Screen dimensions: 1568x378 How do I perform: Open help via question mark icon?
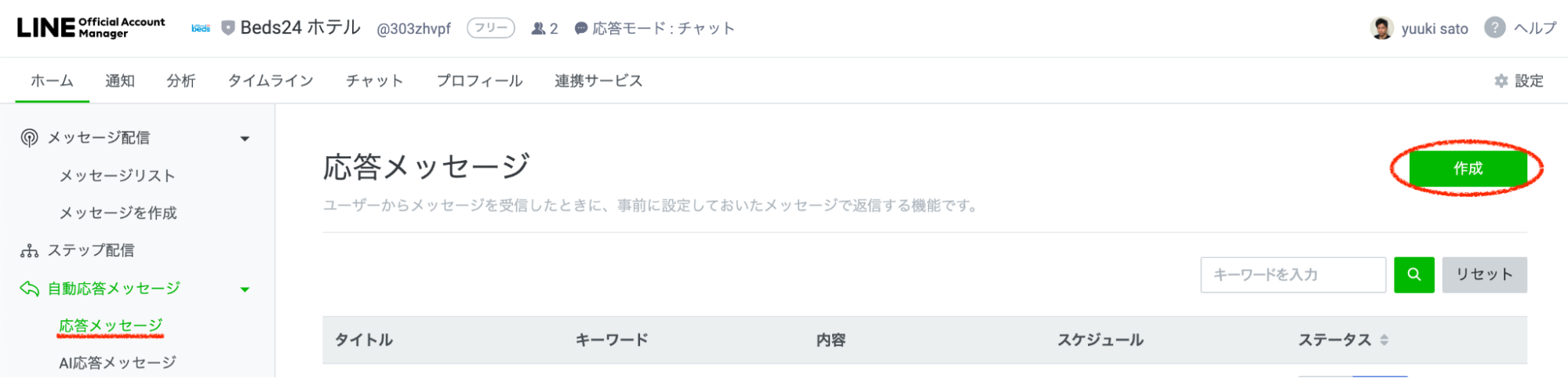[x=1494, y=28]
